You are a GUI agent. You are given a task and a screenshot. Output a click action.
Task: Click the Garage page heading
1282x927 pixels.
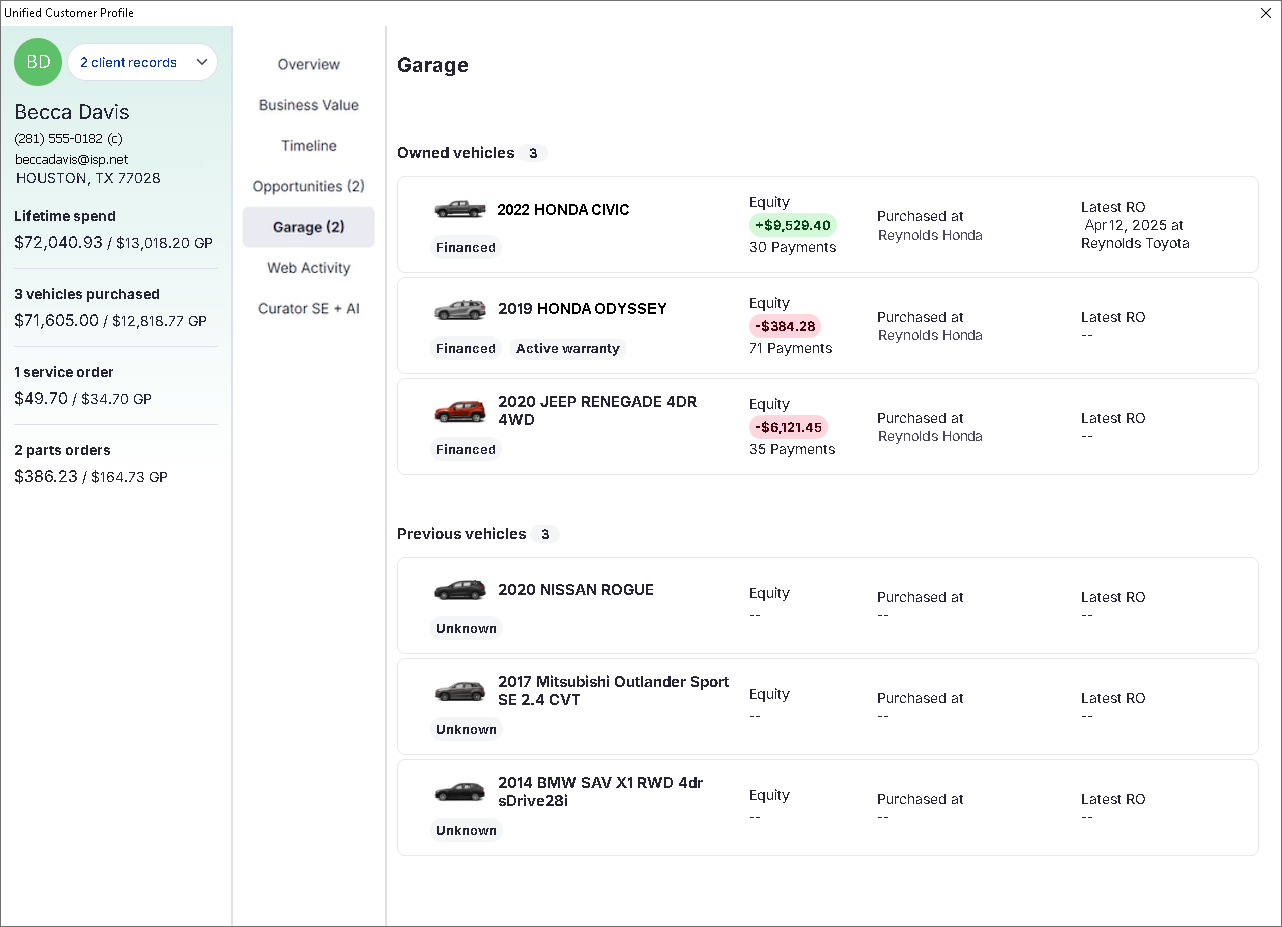(433, 65)
